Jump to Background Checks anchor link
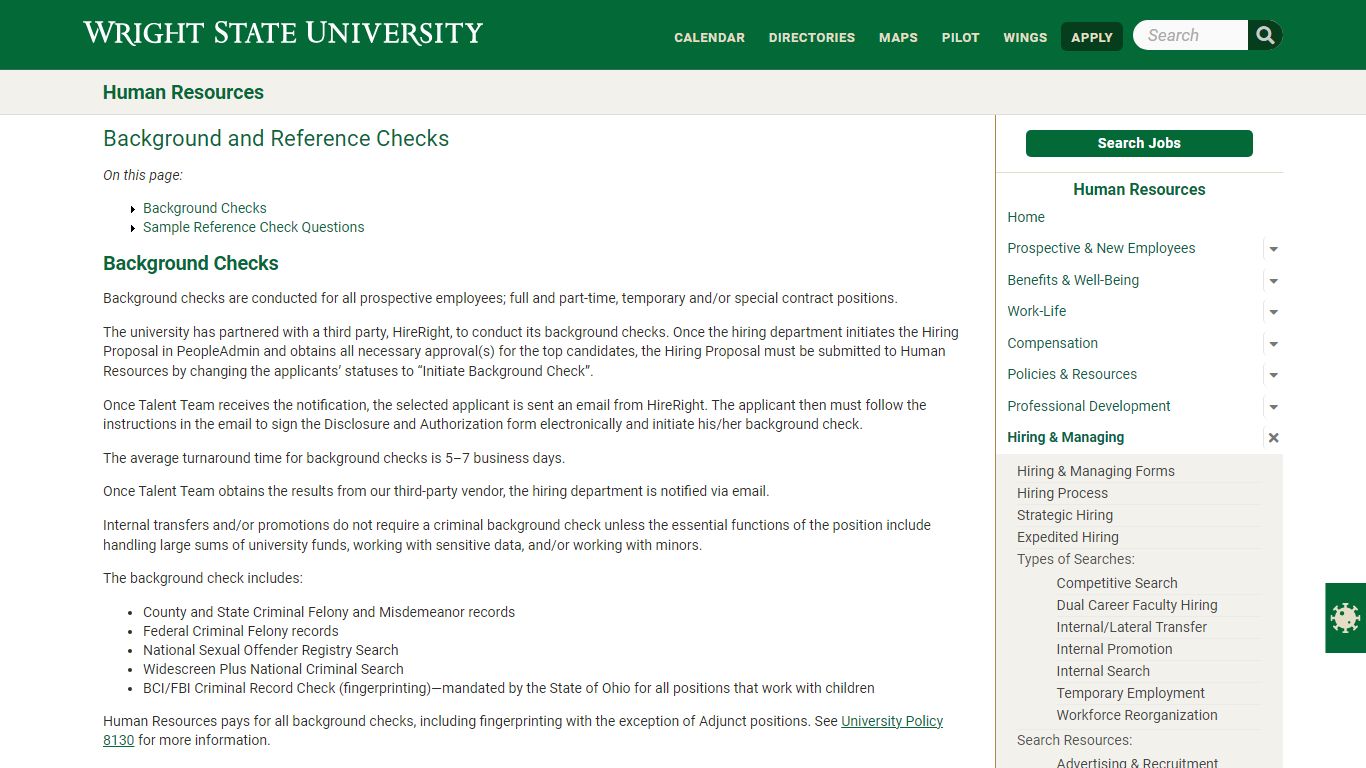 click(205, 208)
